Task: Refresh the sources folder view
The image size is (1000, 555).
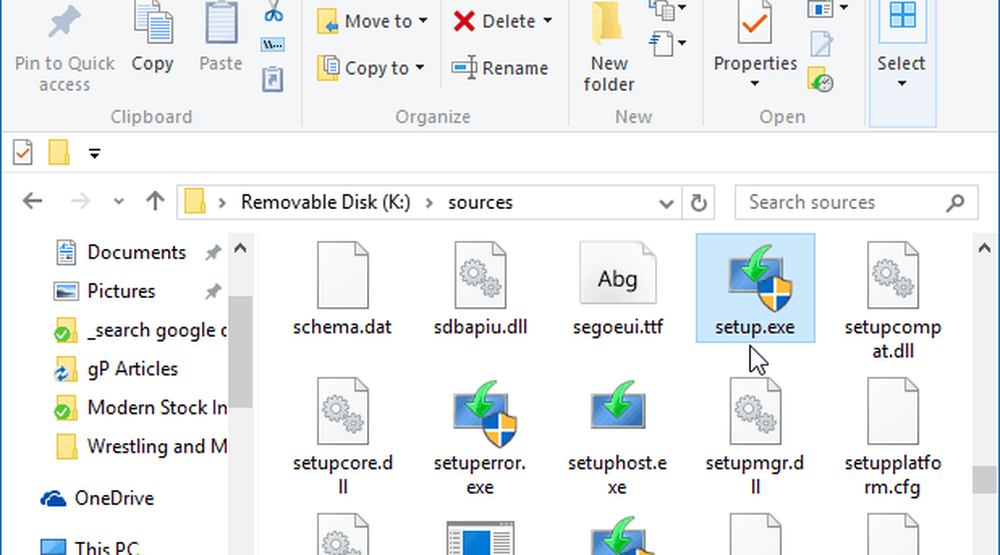Action: click(x=699, y=202)
